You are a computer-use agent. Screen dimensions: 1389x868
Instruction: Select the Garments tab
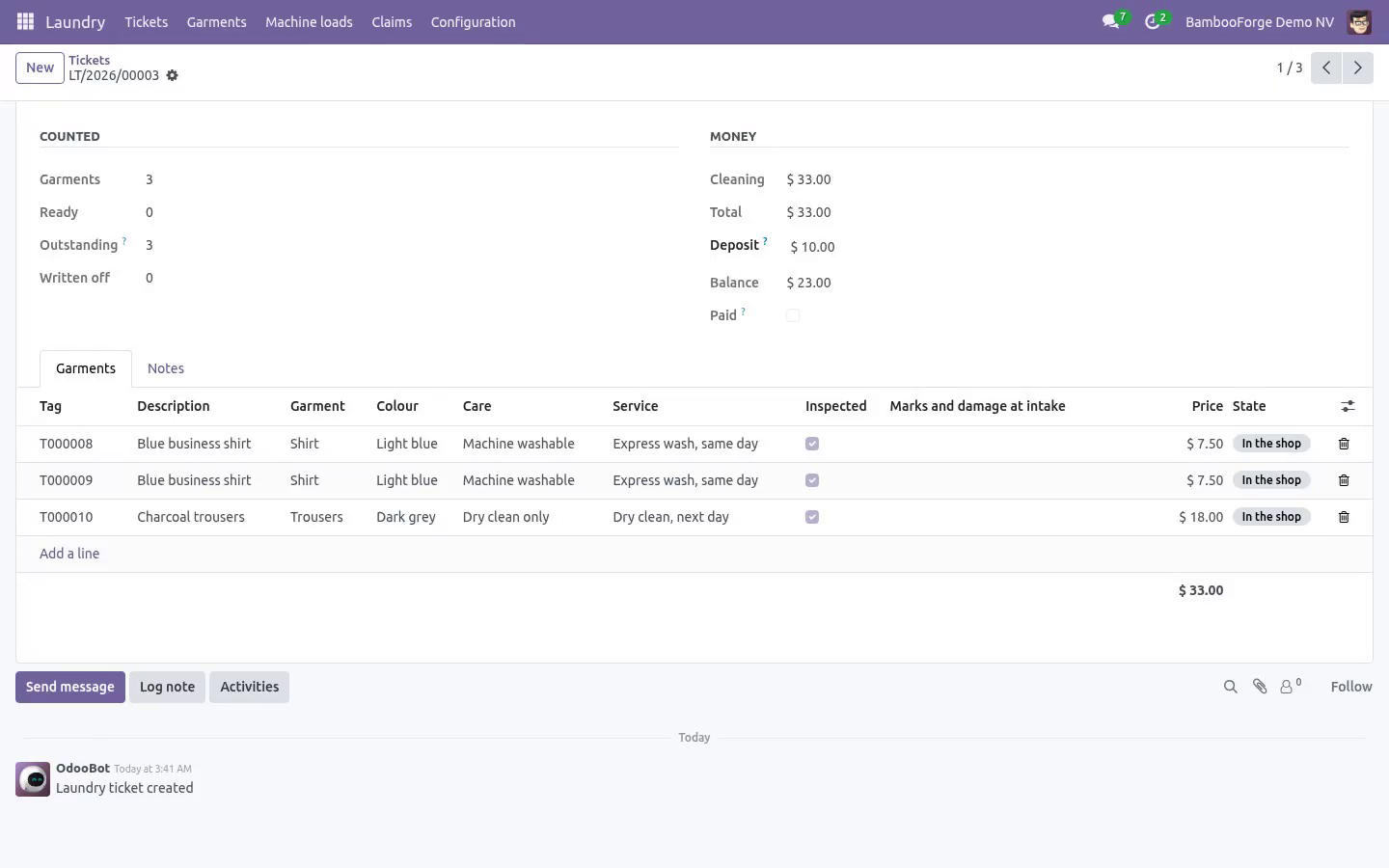click(86, 368)
